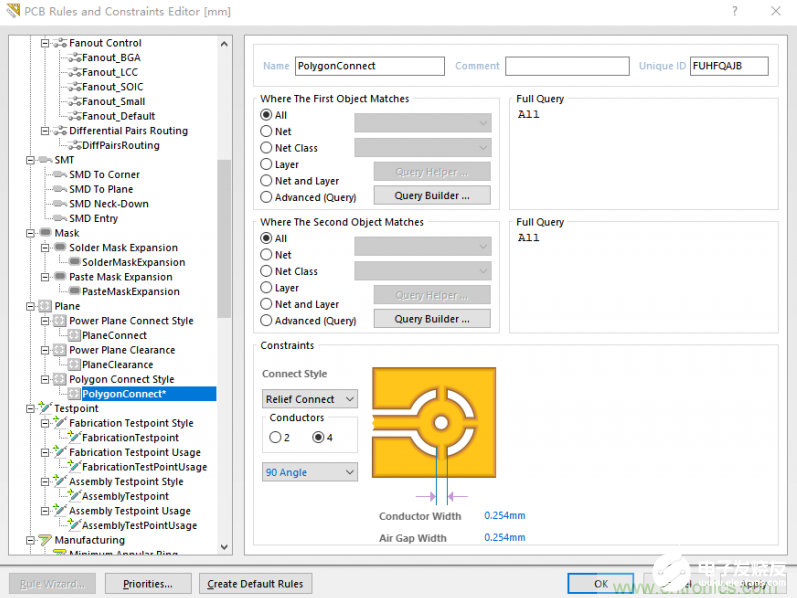Click the Testpoint category icon
This screenshot has width=797, height=598.
(46, 408)
